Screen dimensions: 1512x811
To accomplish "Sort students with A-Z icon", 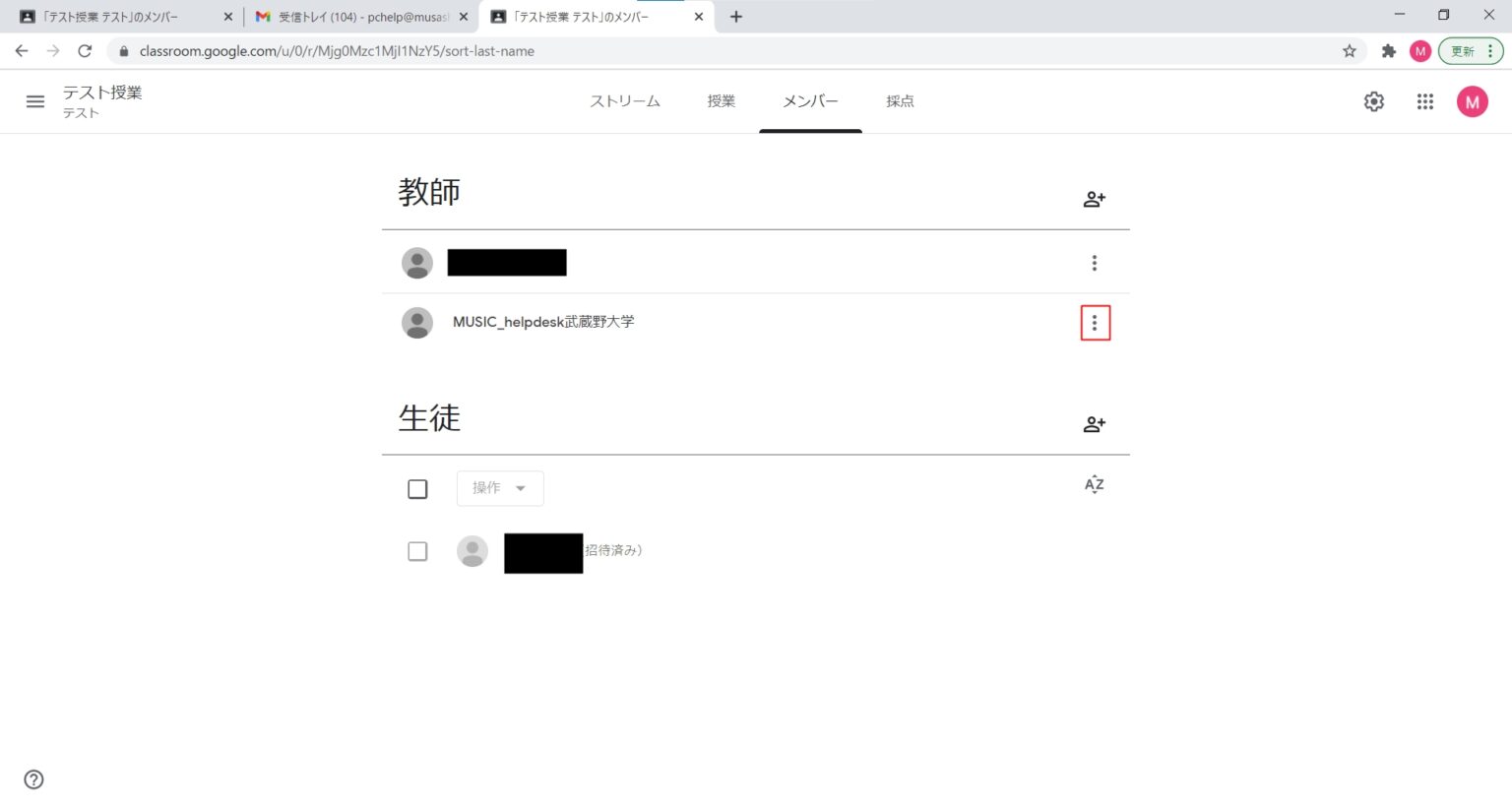I will click(x=1094, y=484).
